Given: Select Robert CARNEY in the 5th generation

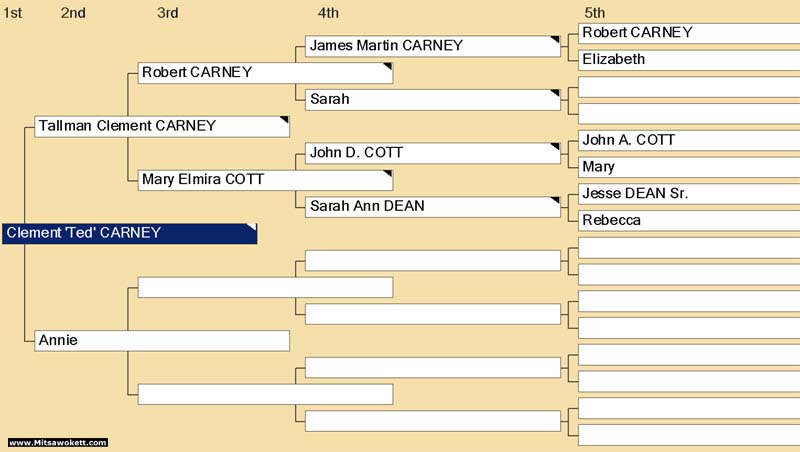Looking at the screenshot, I should click(689, 33).
